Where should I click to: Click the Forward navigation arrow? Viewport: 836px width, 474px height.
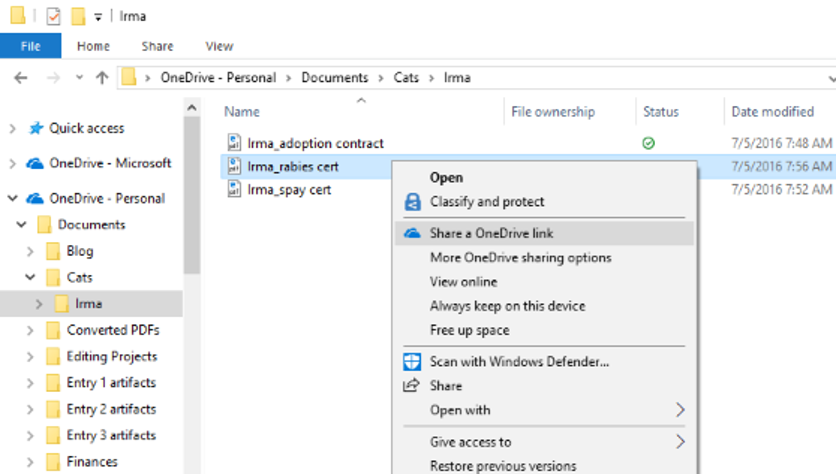(53, 78)
